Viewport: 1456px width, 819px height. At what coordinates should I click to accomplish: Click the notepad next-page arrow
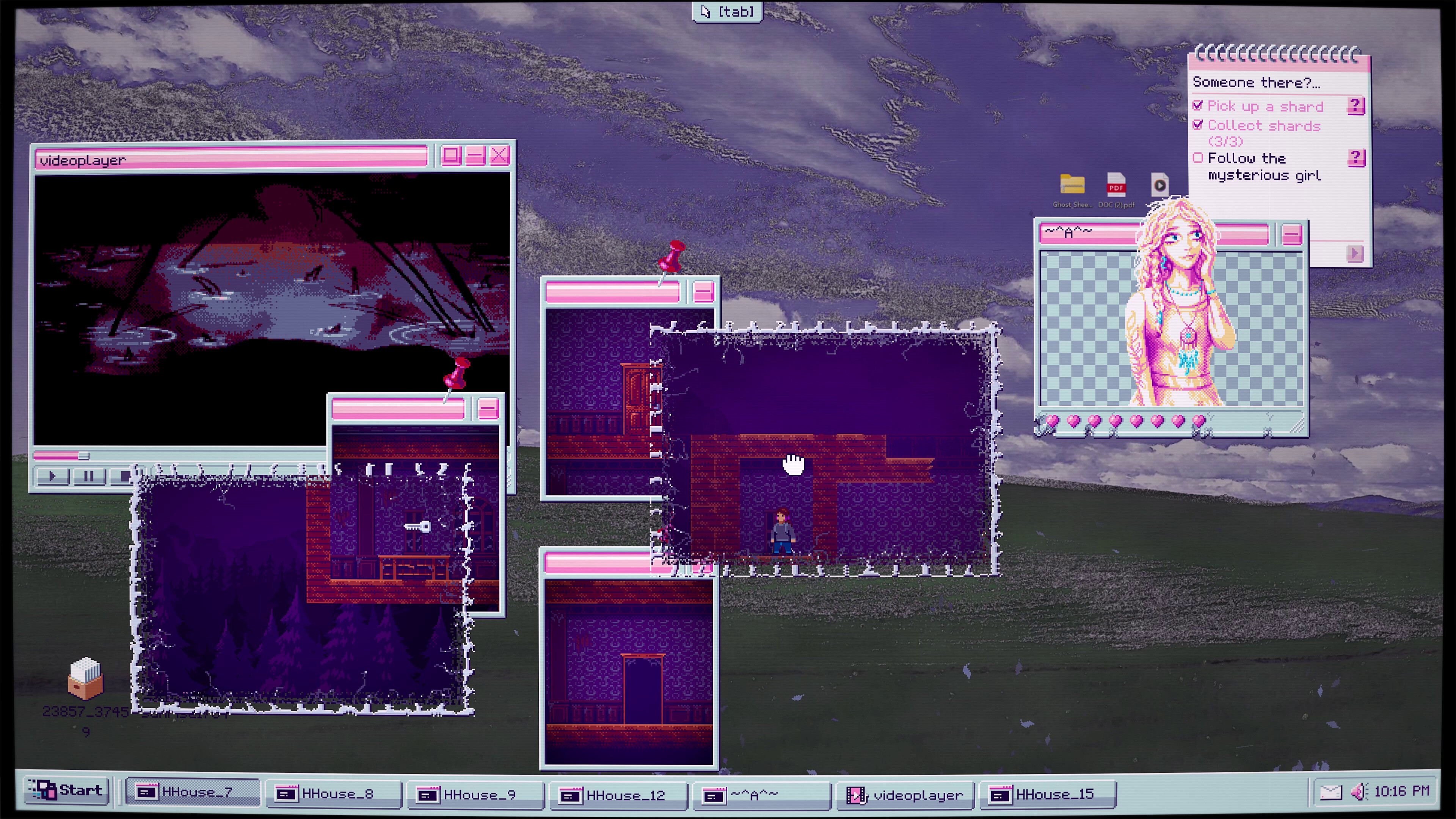1355,253
